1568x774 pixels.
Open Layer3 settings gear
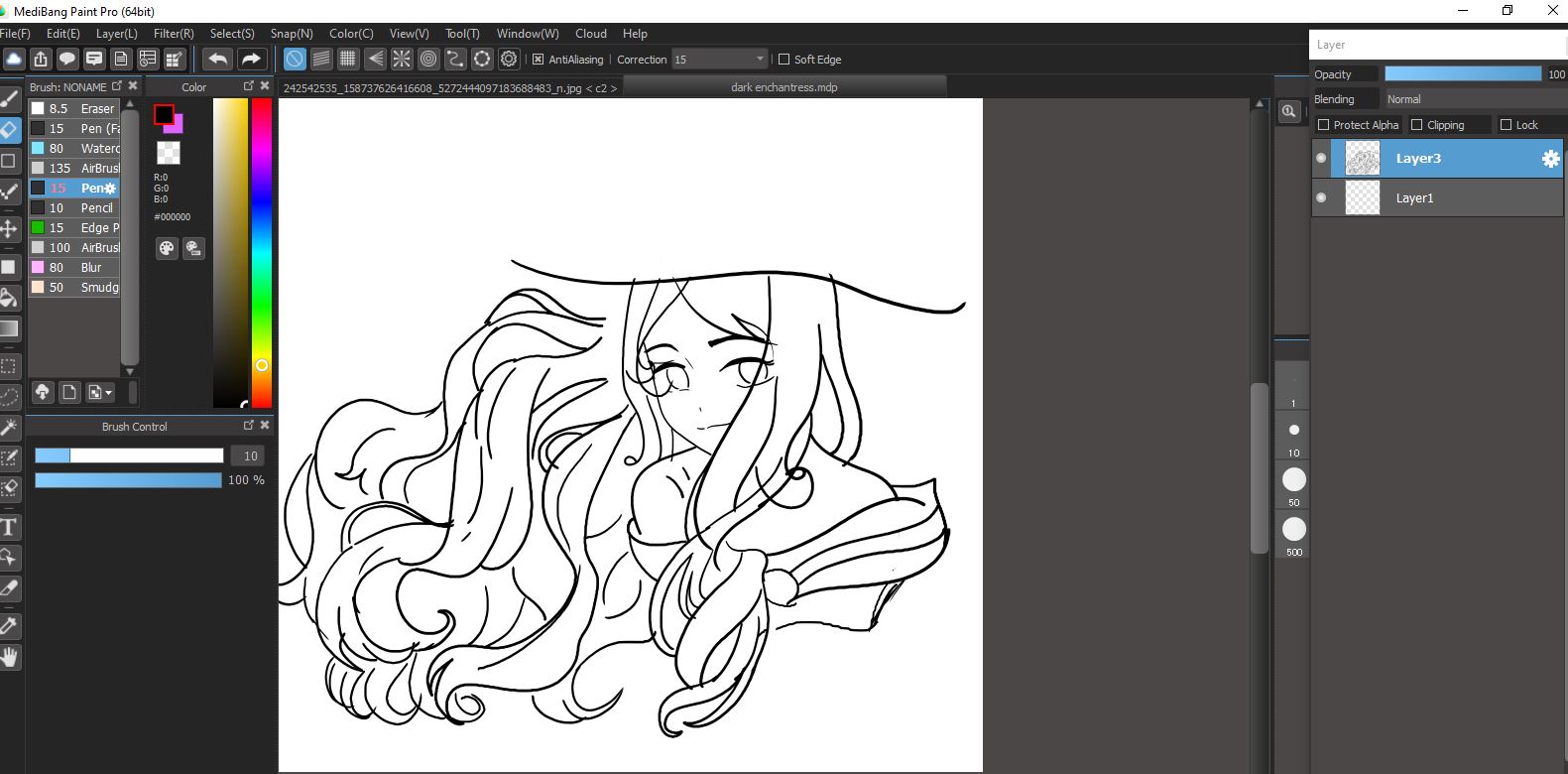point(1551,159)
